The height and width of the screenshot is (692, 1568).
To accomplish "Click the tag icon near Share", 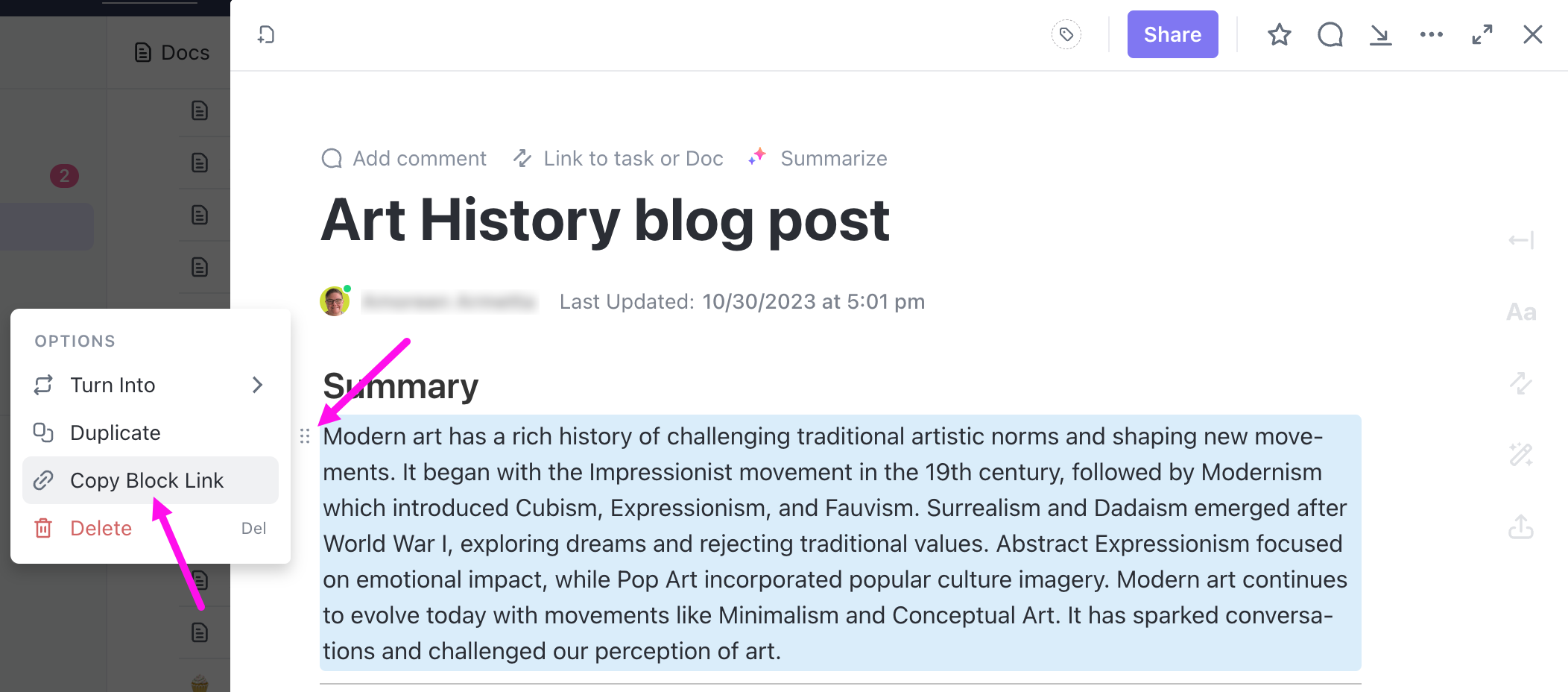I will click(x=1066, y=34).
